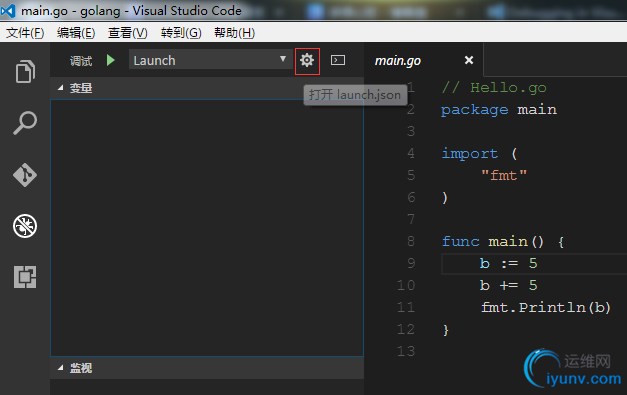Open the Extensions view icon
The height and width of the screenshot is (395, 627).
[x=25, y=277]
